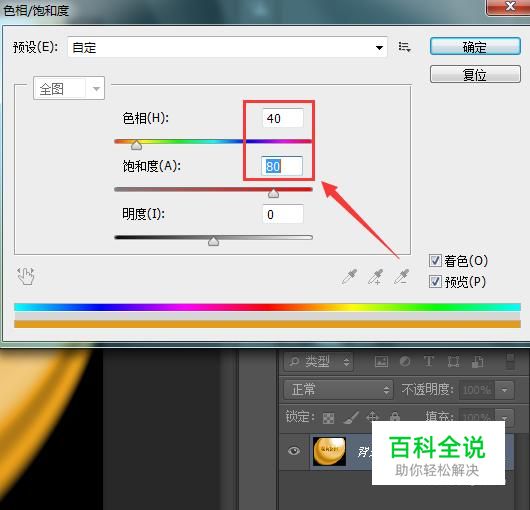Viewport: 530px width, 510px height.
Task: Click the preset options menu icon
Action: [x=404, y=47]
